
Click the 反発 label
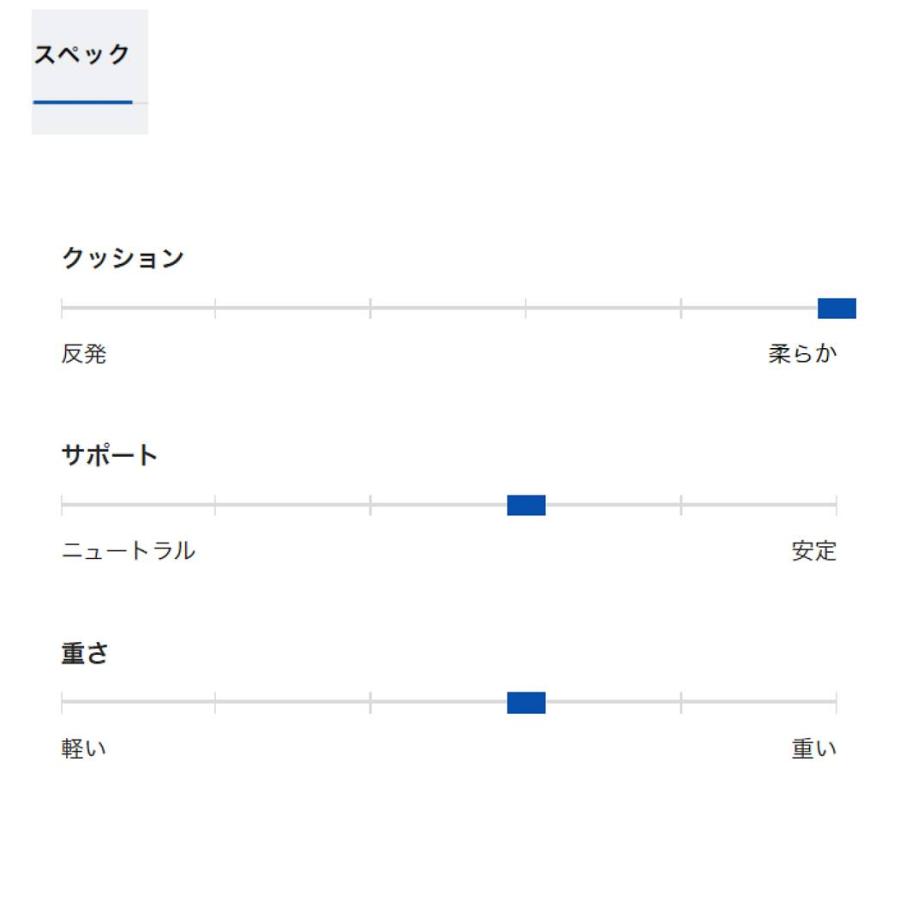click(x=84, y=354)
